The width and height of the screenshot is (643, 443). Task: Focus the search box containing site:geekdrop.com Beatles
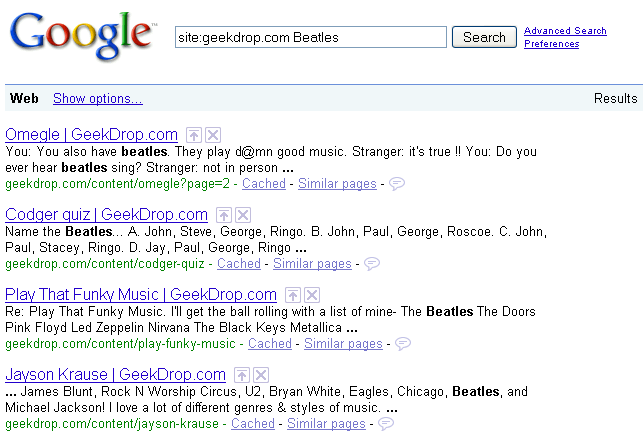pyautogui.click(x=310, y=37)
